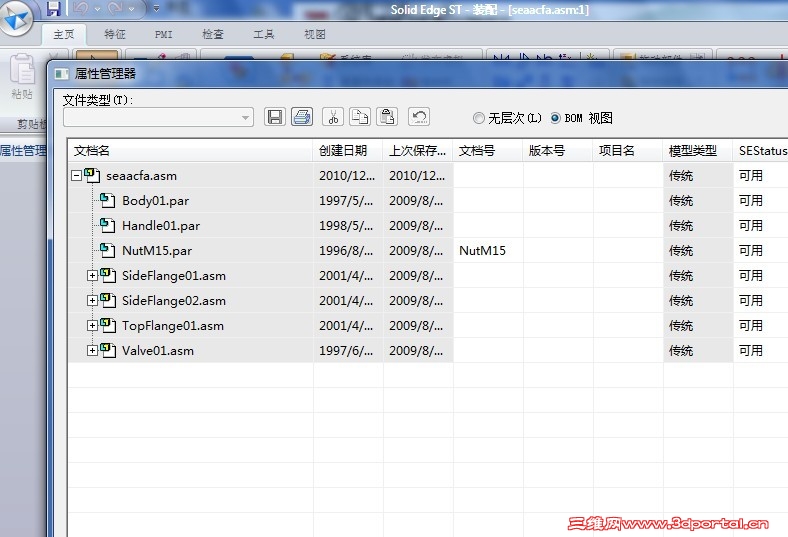Click the 1997/6 creation date of Valve01.asm
This screenshot has width=788, height=537.
tap(348, 350)
